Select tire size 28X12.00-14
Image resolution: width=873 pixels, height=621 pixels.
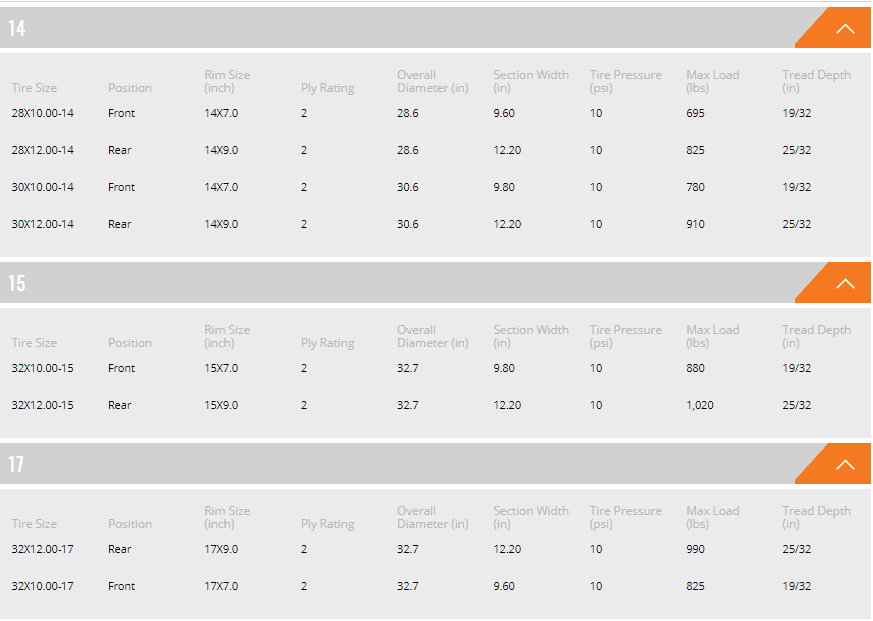tap(42, 150)
